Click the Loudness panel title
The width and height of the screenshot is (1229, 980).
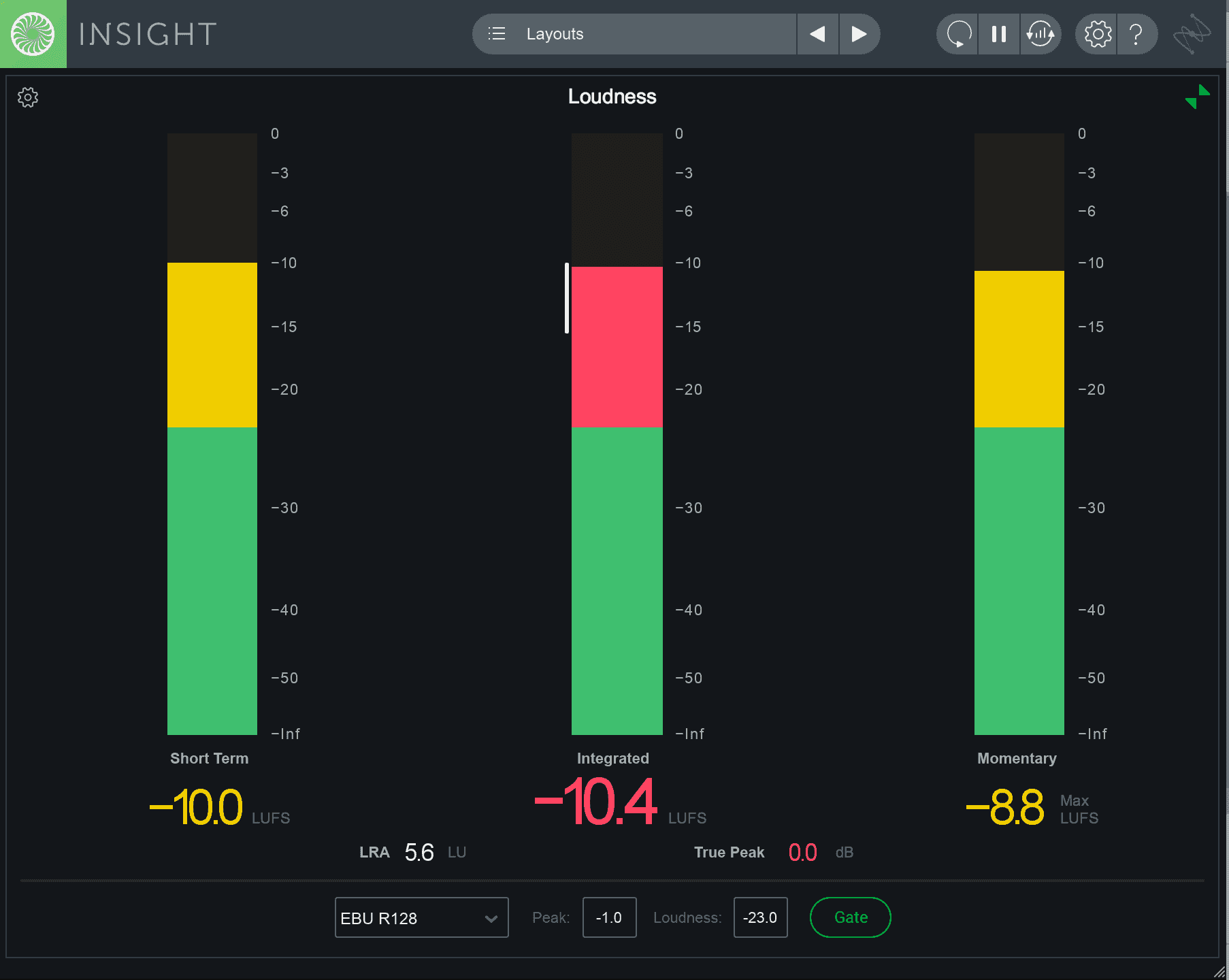click(612, 97)
